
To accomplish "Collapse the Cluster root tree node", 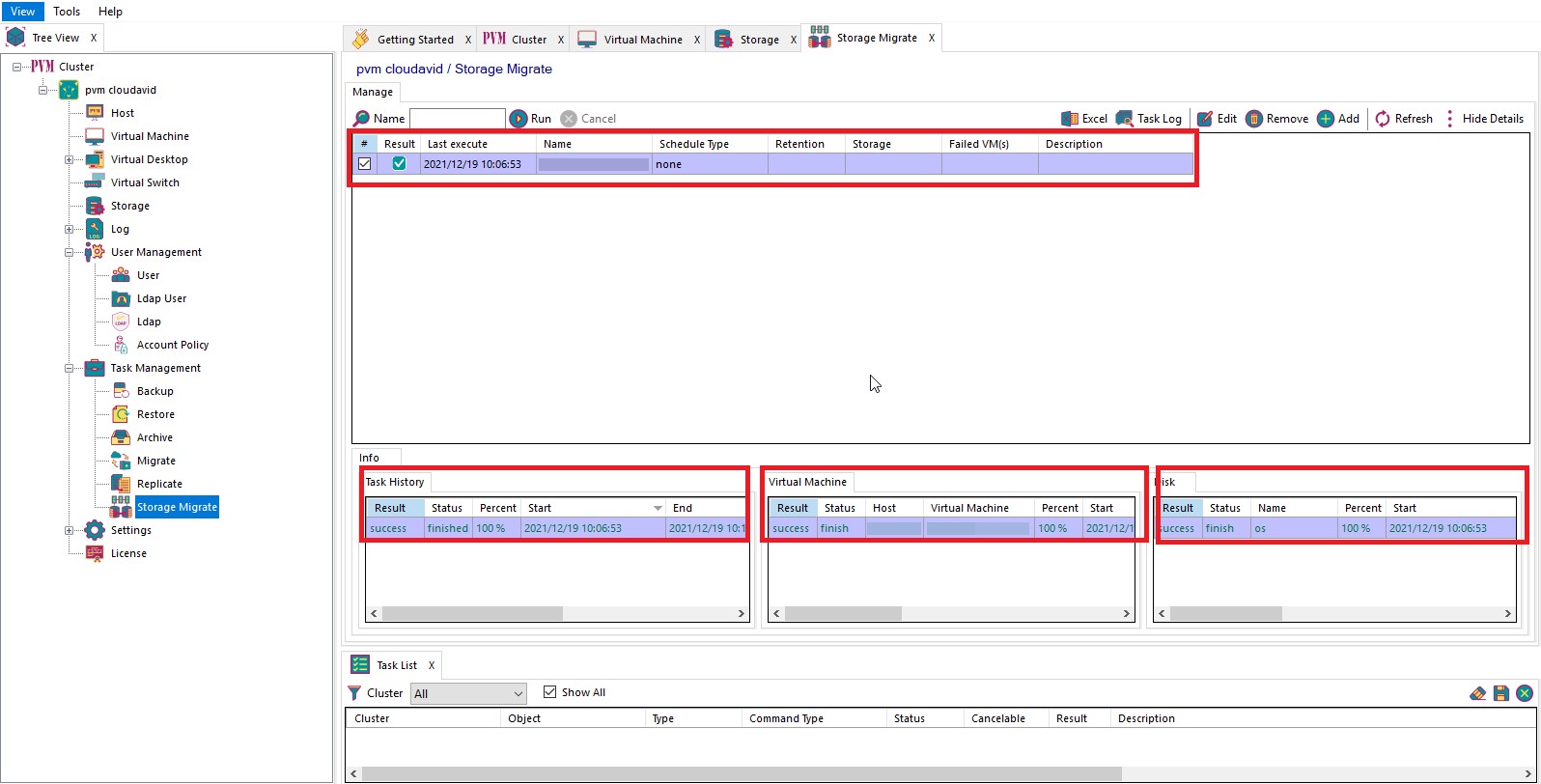I will (x=16, y=67).
